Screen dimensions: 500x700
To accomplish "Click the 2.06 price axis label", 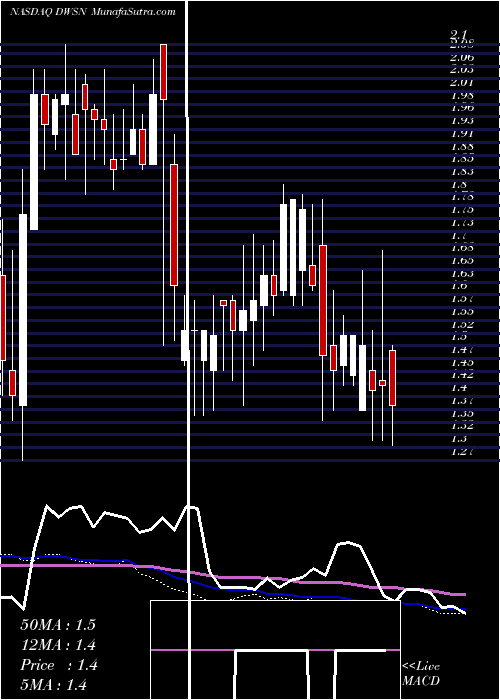I will [x=462, y=57].
